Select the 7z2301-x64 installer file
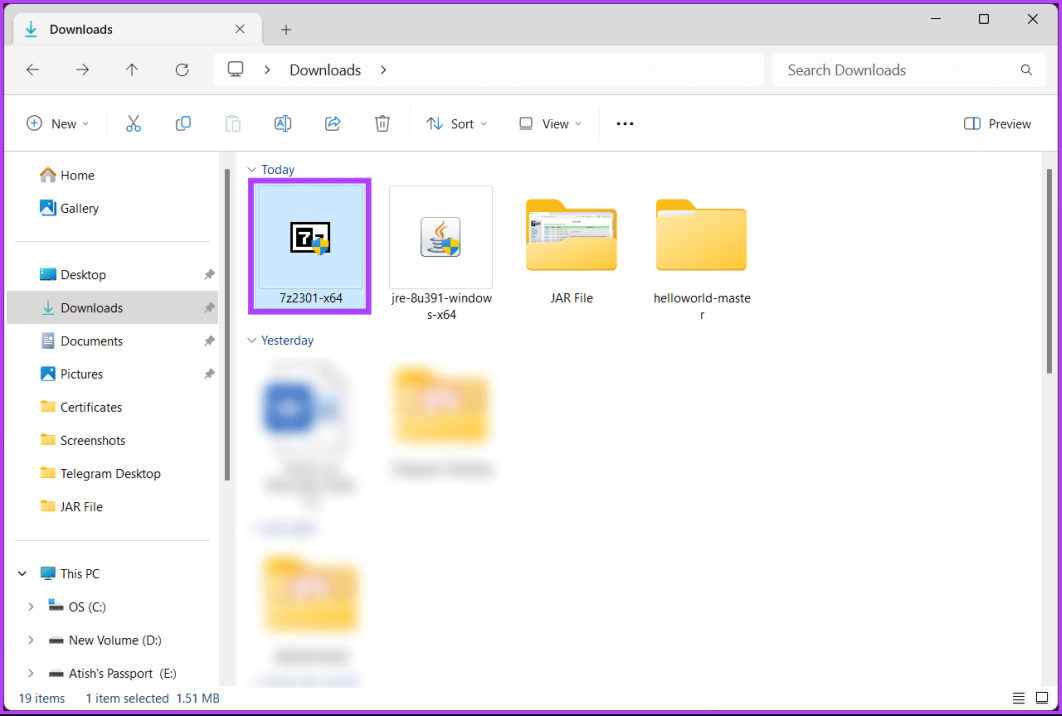 click(311, 245)
